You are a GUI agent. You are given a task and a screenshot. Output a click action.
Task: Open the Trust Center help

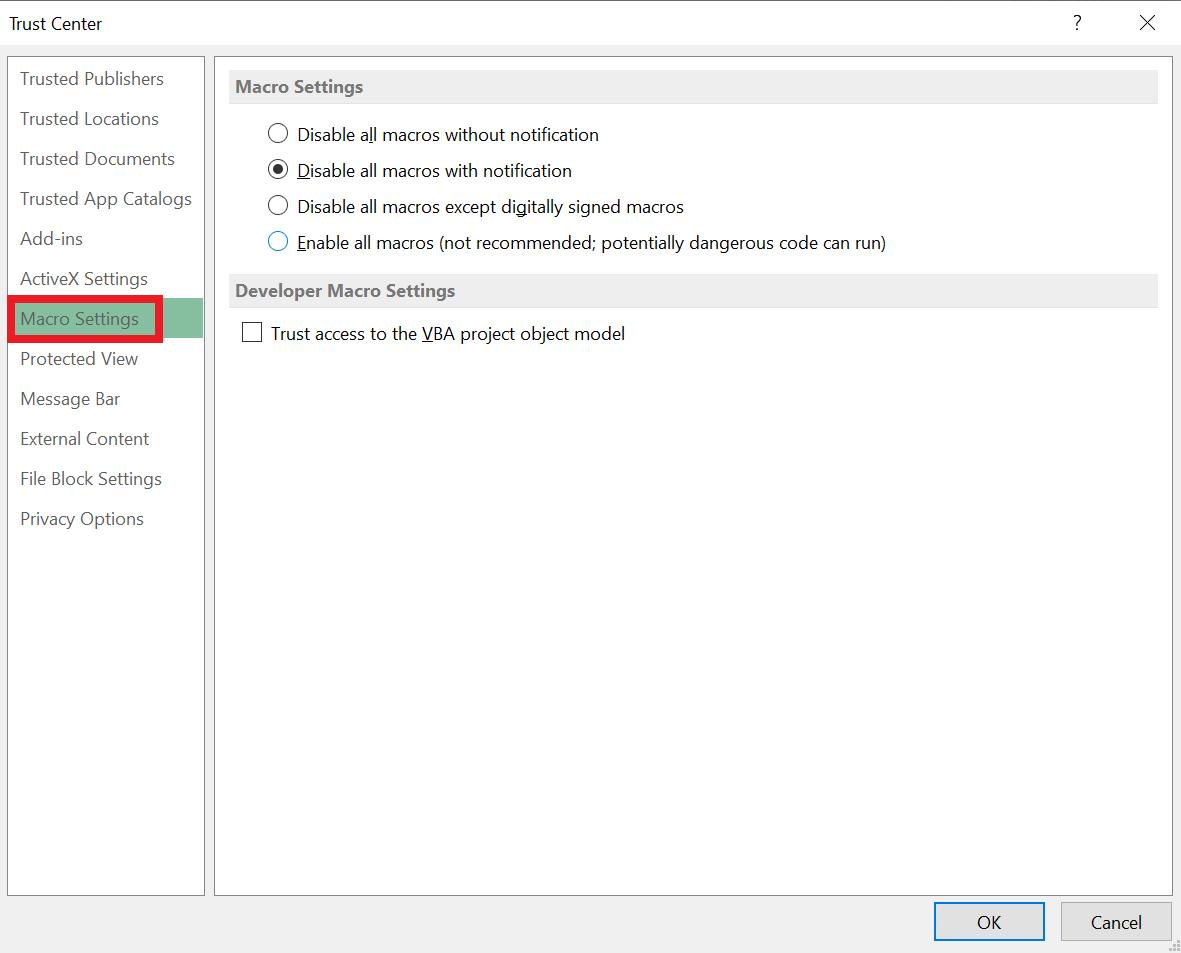coord(1077,22)
